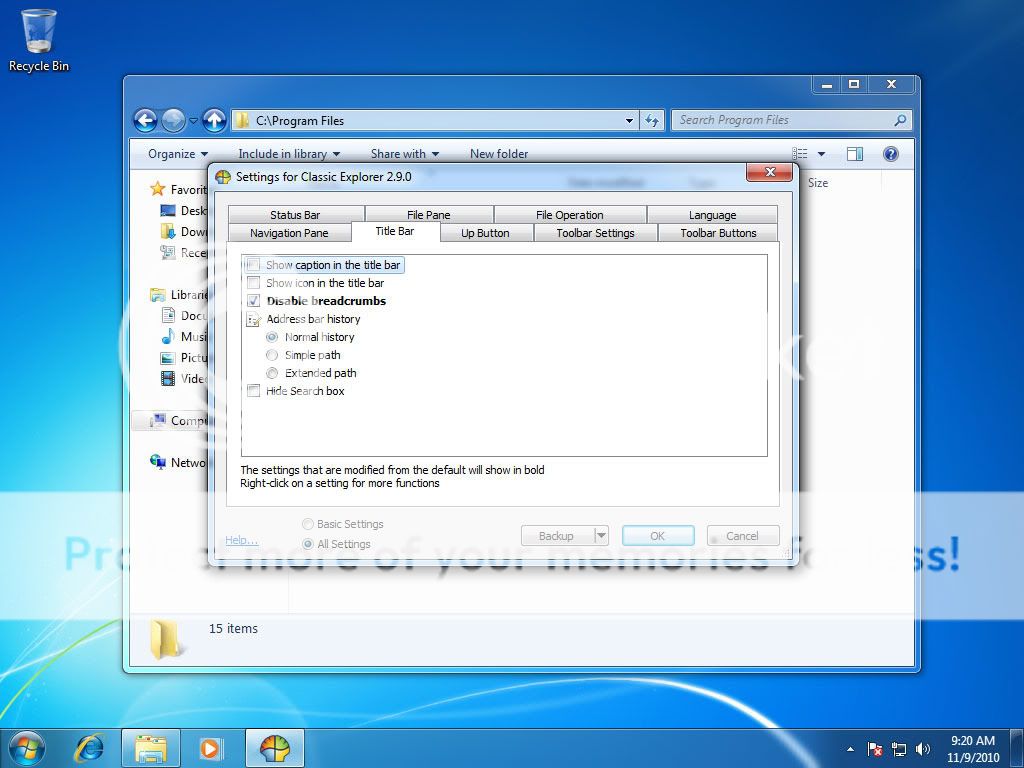1024x768 pixels.
Task: Launch Internet Explorer from the taskbar
Action: 90,747
